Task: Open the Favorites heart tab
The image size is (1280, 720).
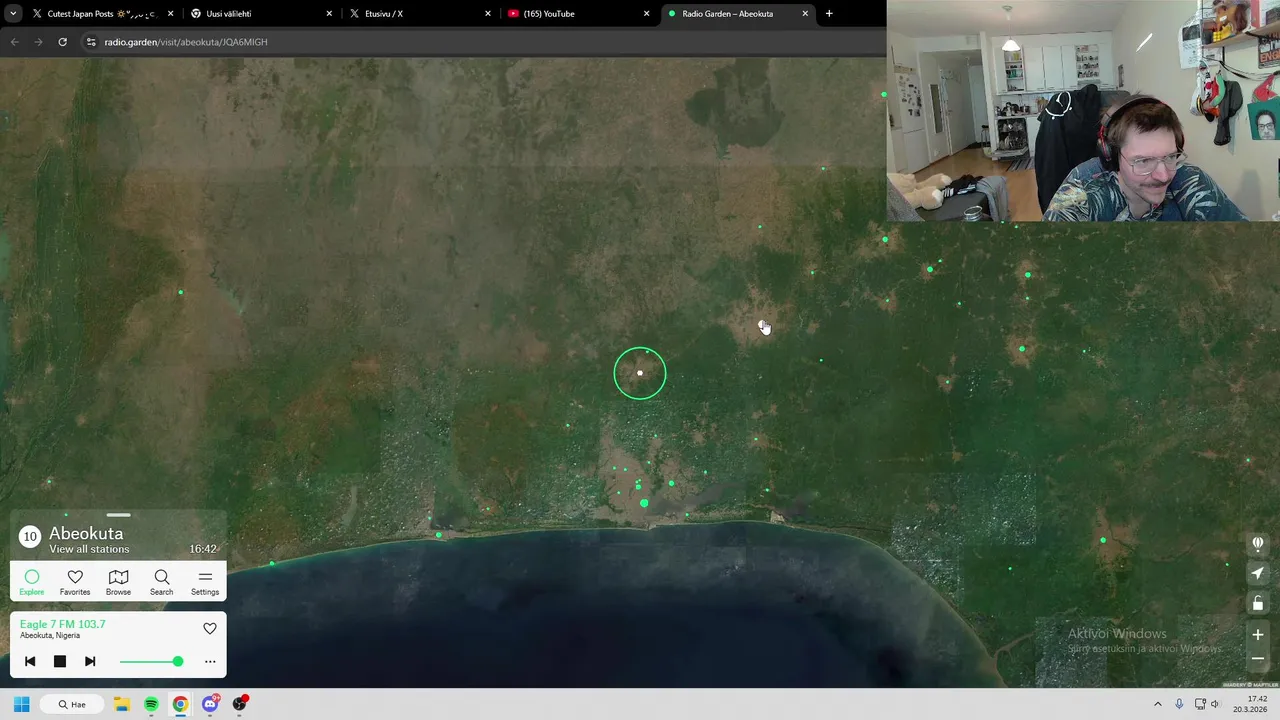Action: click(x=75, y=582)
